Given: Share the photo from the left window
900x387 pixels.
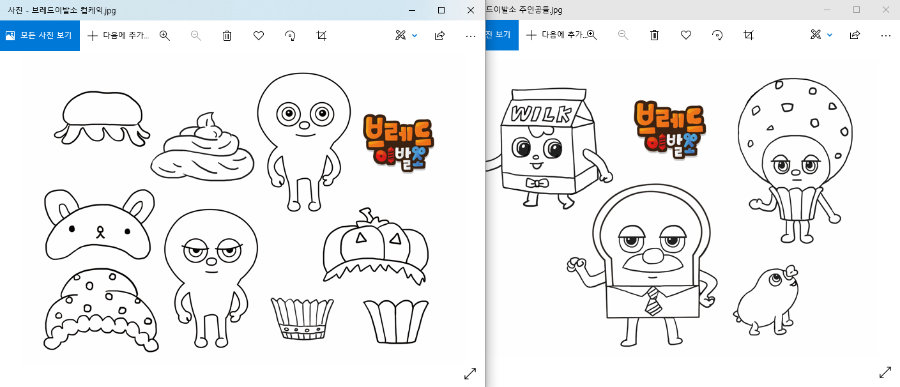Looking at the screenshot, I should click(x=440, y=36).
